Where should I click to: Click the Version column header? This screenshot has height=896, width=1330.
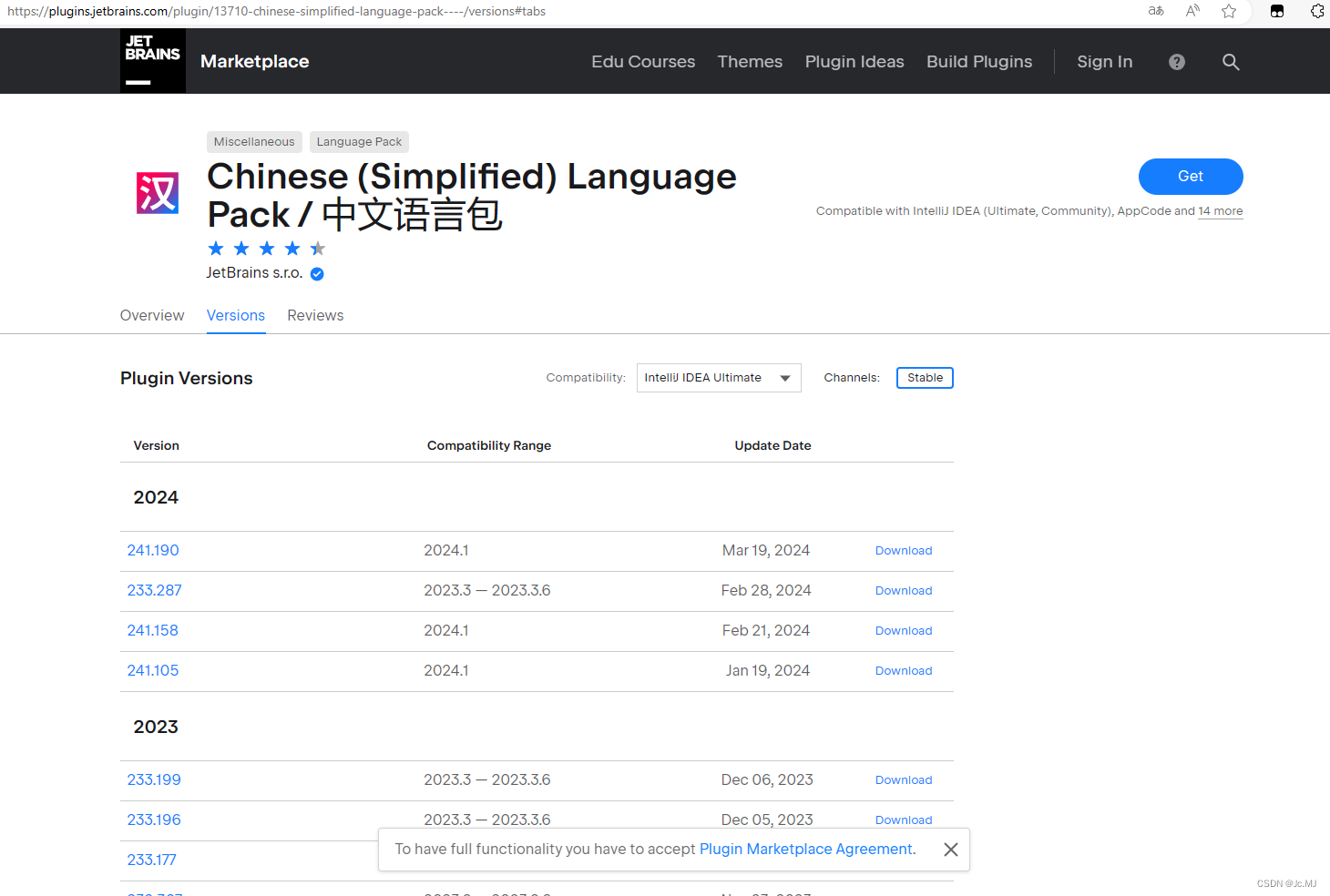tap(156, 446)
